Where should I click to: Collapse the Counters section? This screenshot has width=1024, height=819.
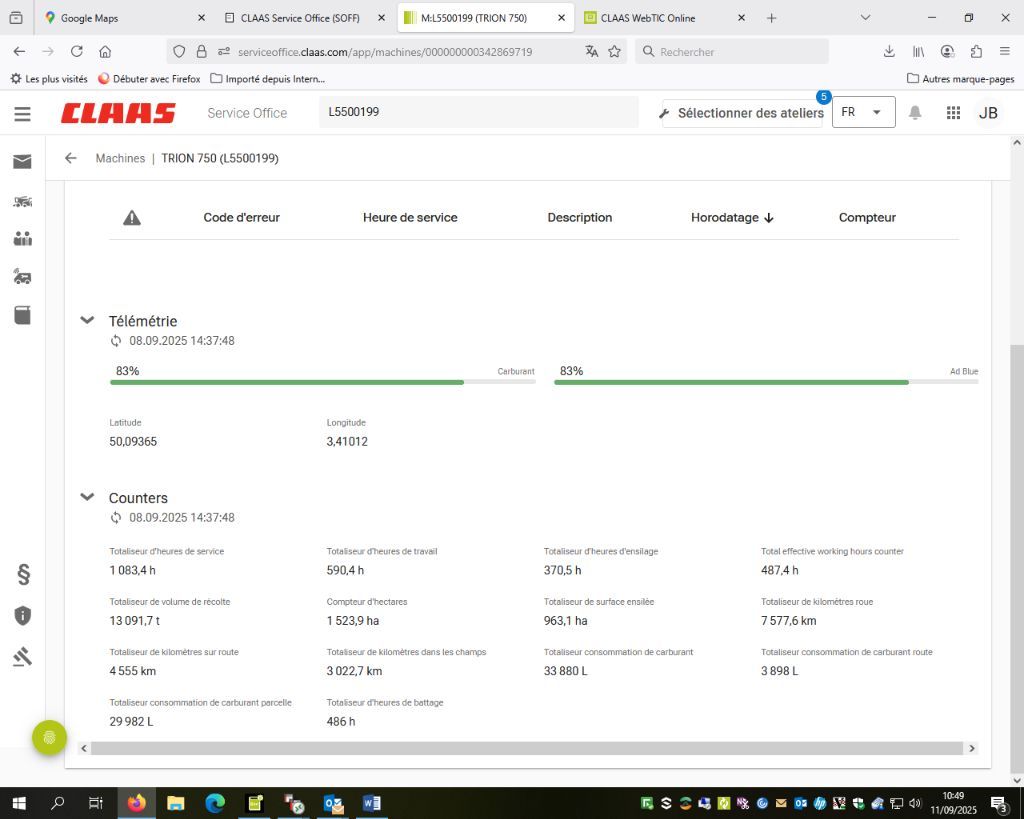[87, 497]
